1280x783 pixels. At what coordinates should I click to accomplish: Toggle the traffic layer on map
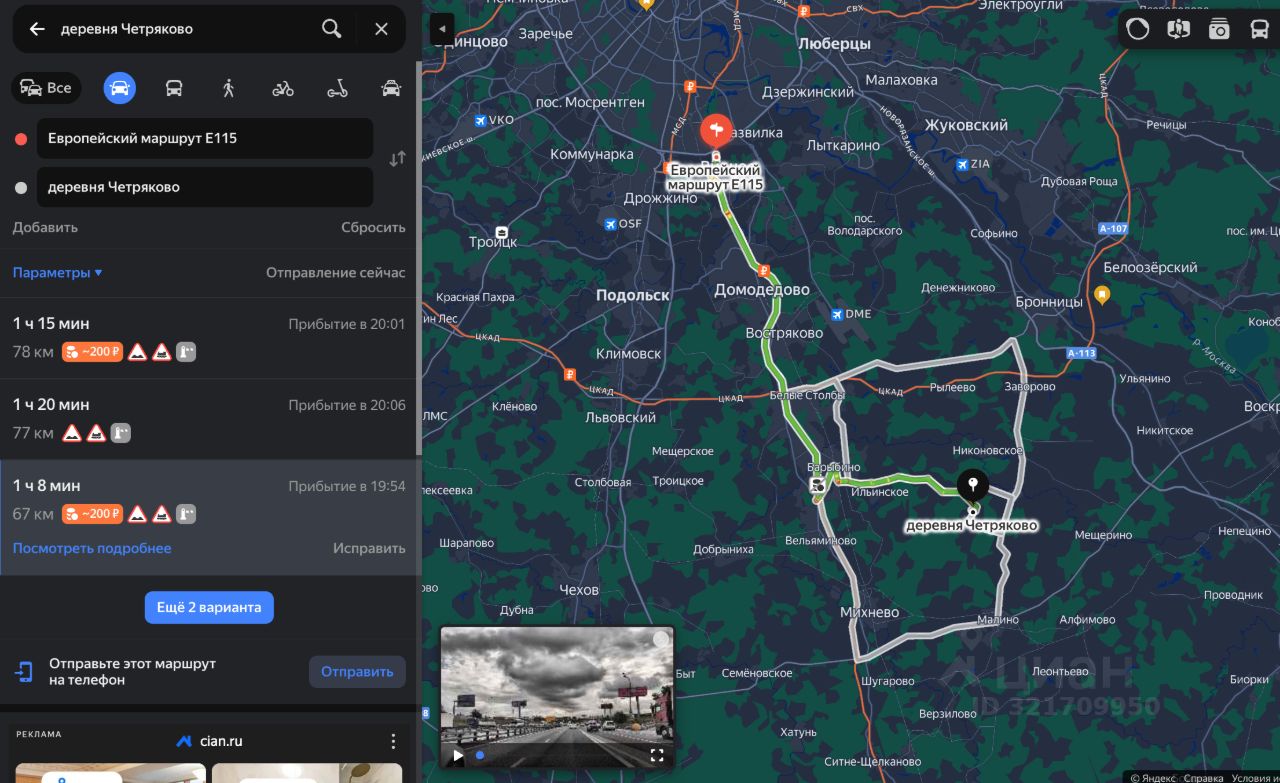tap(1138, 29)
